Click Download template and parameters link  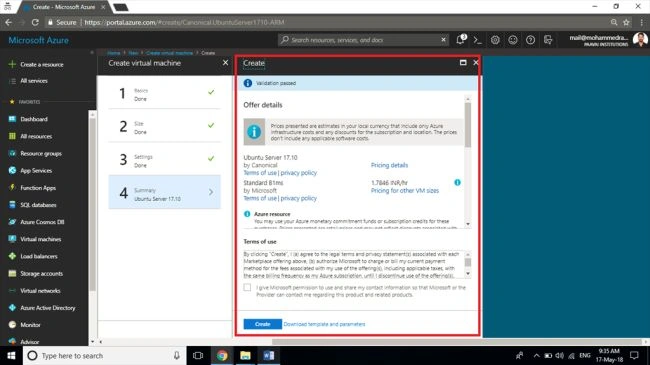pyautogui.click(x=325, y=324)
